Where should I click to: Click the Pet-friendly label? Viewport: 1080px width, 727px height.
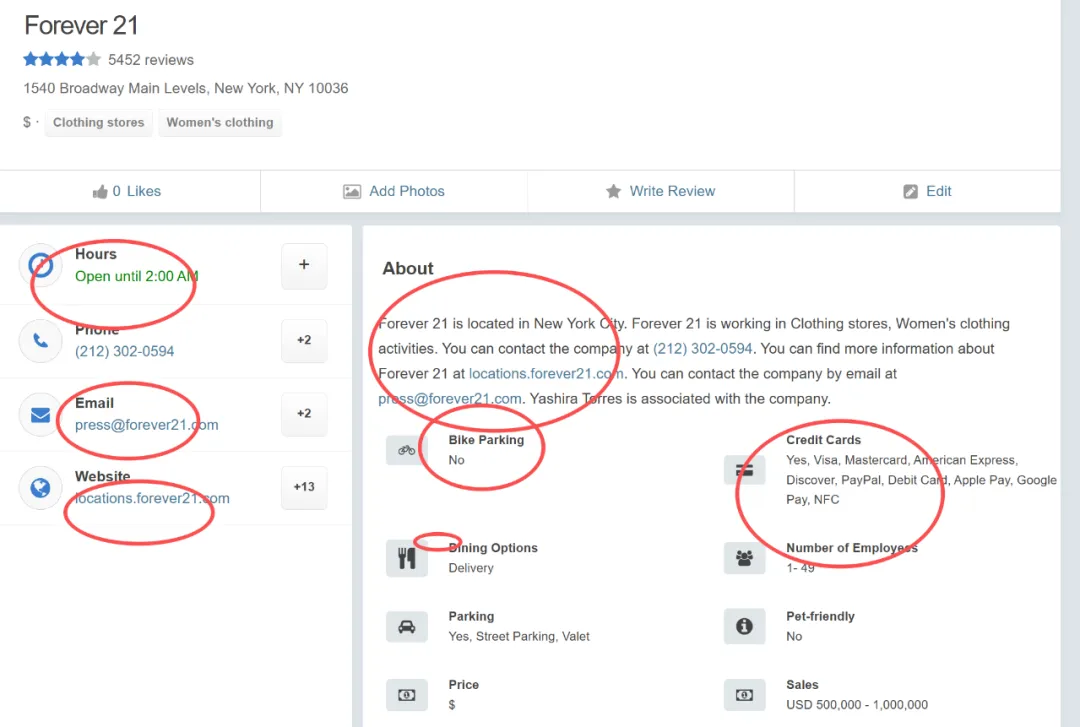(x=820, y=616)
